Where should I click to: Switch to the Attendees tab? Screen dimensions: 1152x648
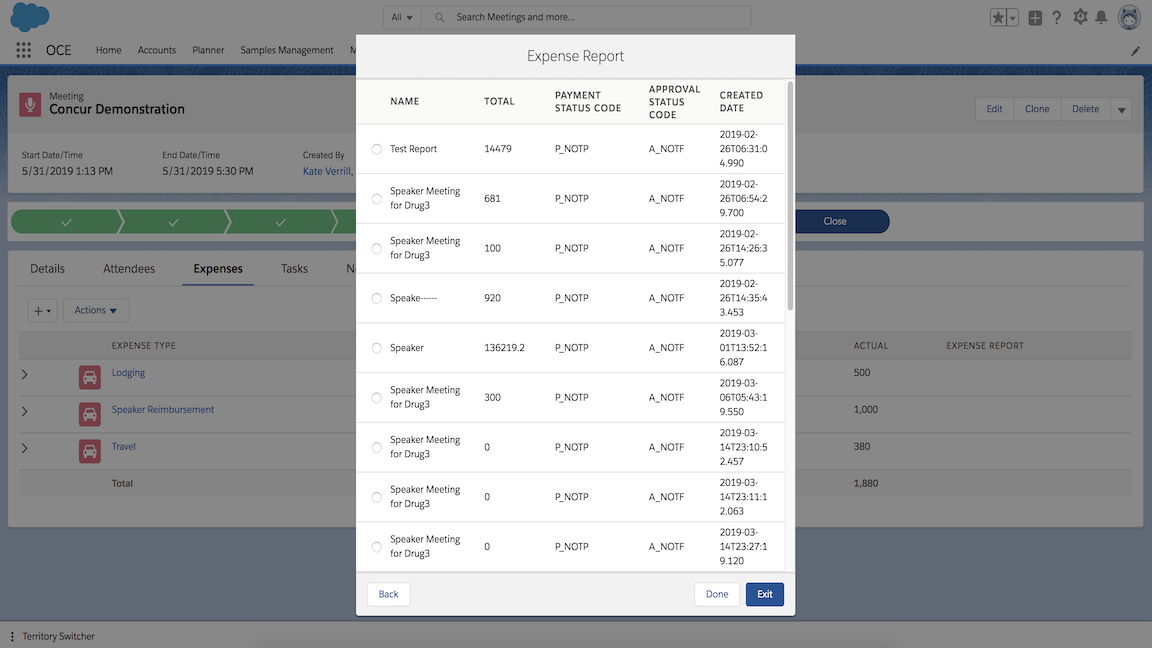click(128, 268)
